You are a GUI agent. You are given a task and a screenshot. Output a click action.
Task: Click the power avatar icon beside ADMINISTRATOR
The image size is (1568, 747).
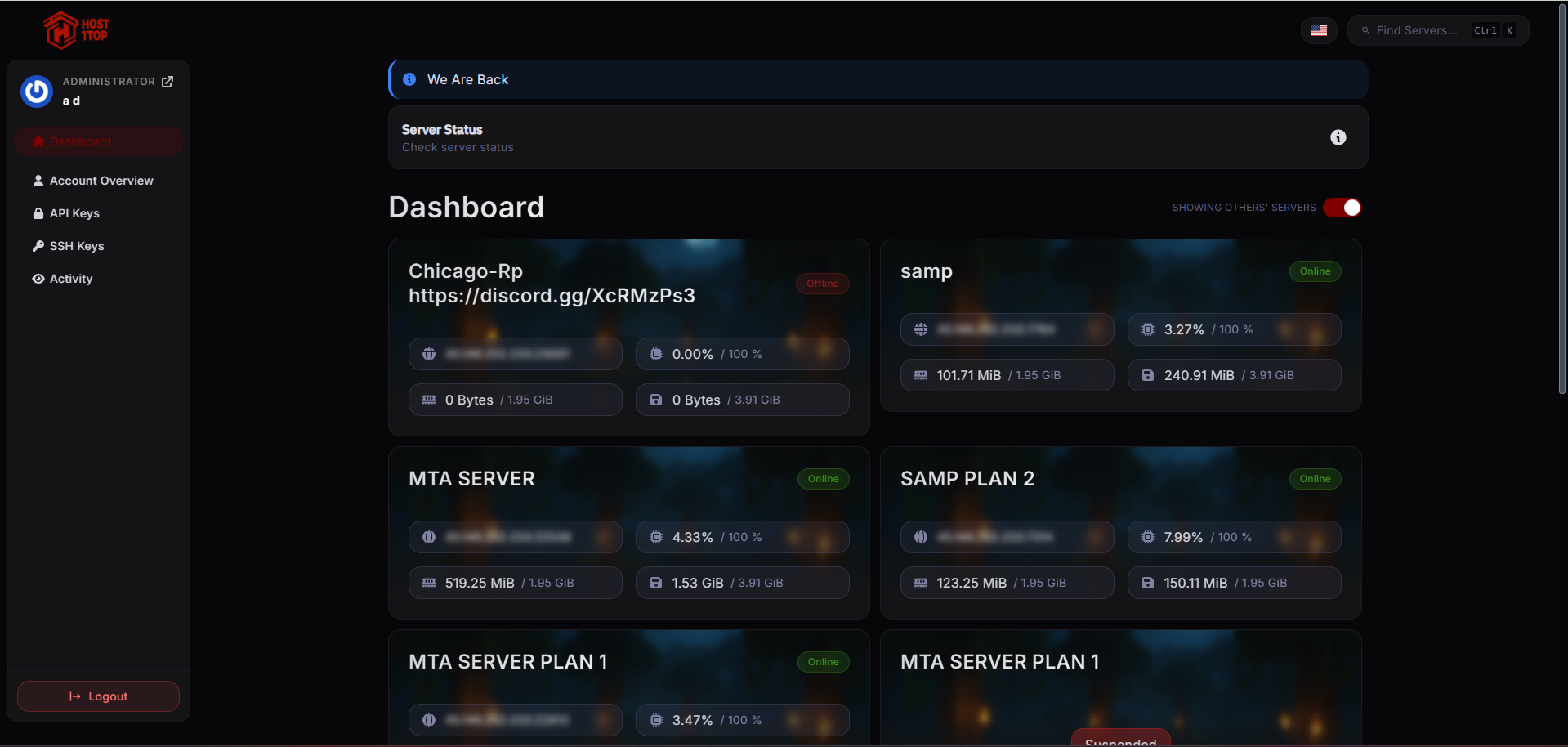tap(36, 92)
